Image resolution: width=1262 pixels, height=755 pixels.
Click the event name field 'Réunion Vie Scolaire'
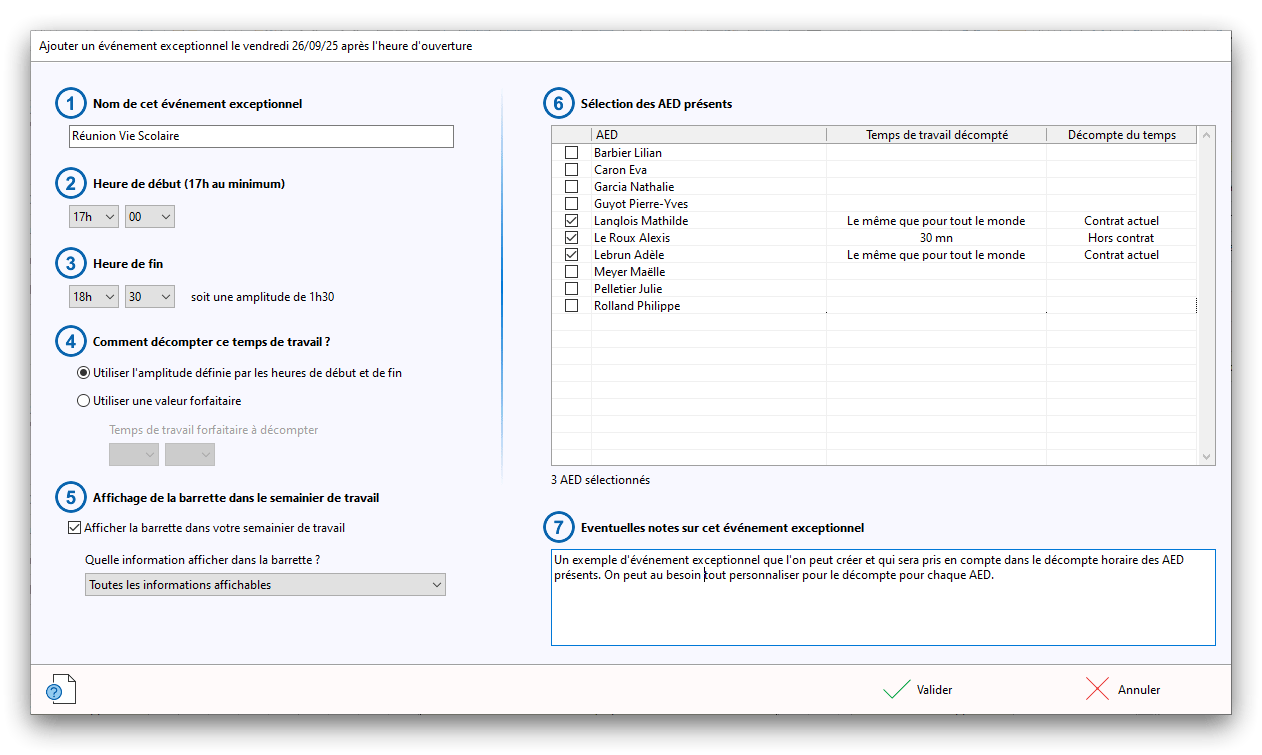point(261,136)
